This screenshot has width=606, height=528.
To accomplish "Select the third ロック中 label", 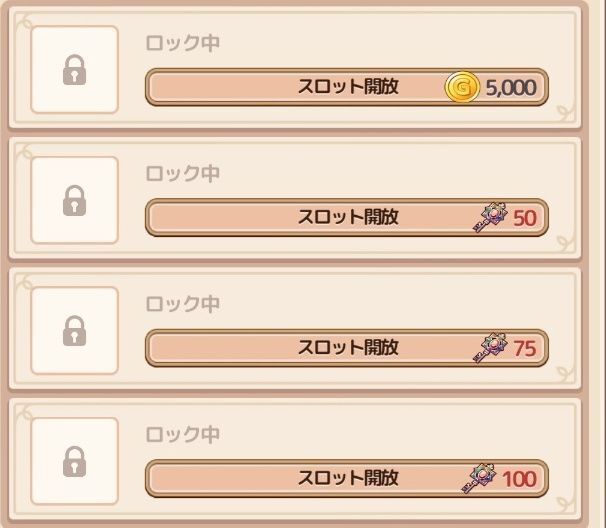I will tap(182, 304).
